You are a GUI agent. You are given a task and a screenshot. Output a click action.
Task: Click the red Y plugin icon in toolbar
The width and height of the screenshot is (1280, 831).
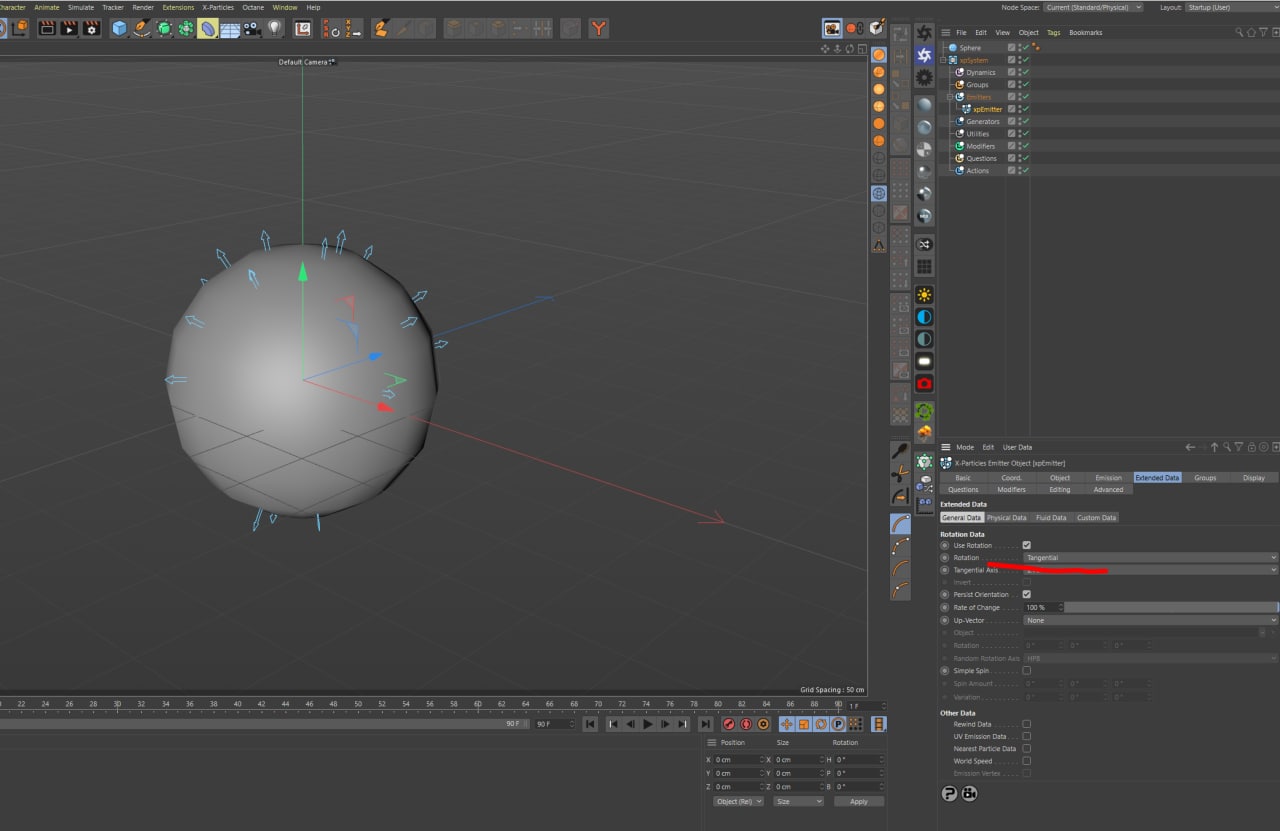point(598,28)
